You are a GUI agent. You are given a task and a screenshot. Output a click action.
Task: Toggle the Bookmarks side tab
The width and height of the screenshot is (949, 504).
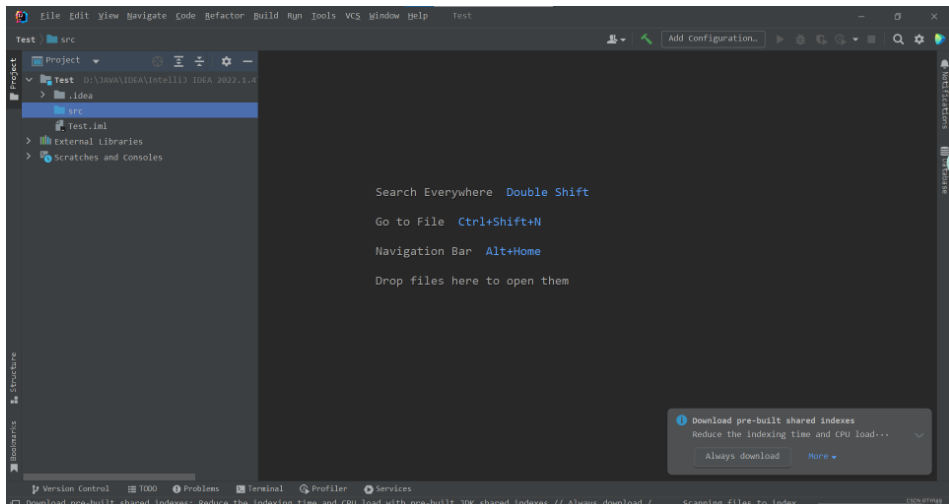coord(14,447)
